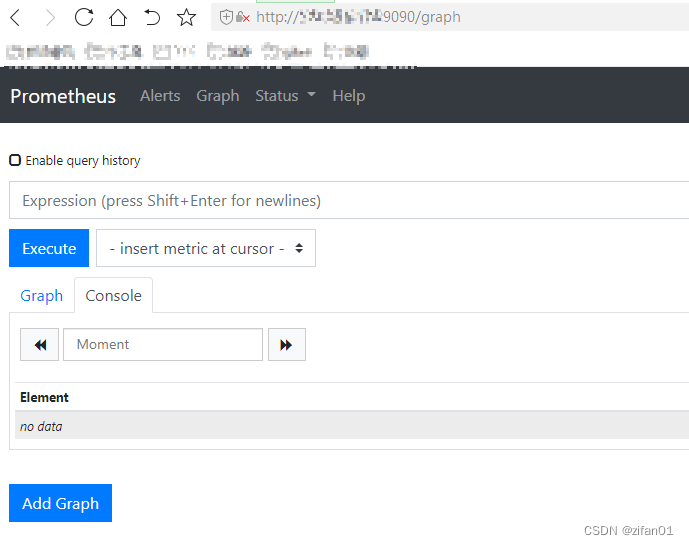Click the no data row
Screen dimensions: 689x545
click(352, 425)
